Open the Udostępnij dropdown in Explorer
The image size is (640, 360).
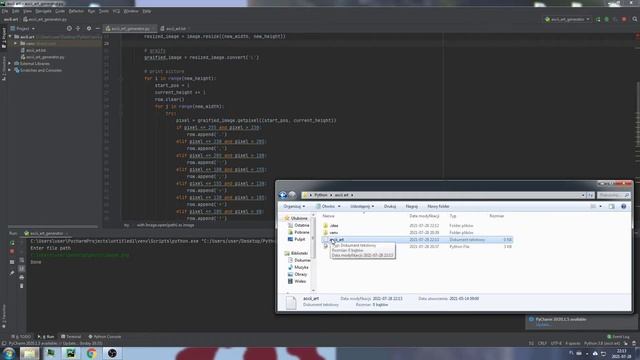click(362, 207)
